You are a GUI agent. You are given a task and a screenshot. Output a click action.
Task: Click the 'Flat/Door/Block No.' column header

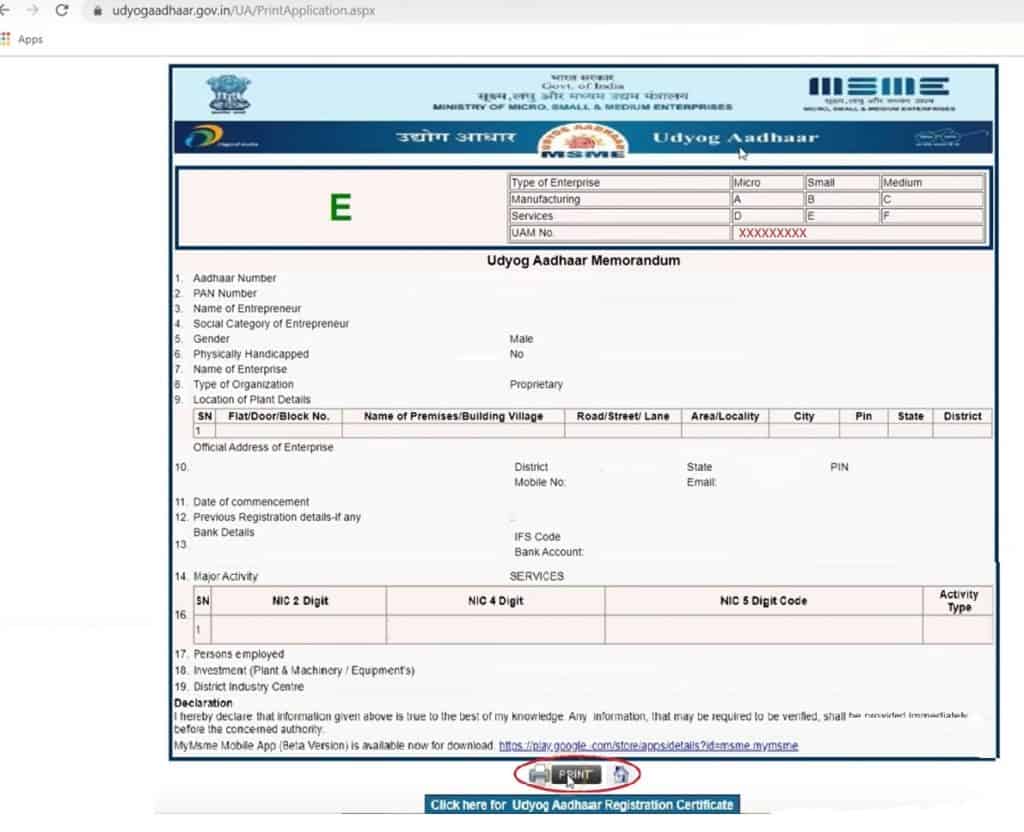pyautogui.click(x=279, y=417)
